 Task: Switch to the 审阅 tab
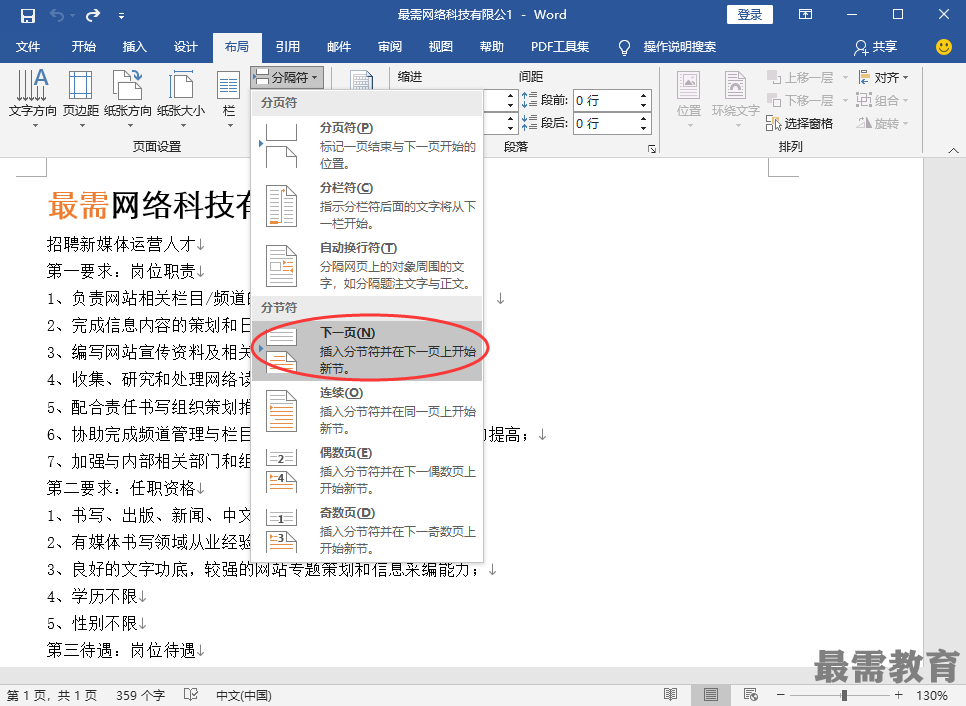coord(390,47)
